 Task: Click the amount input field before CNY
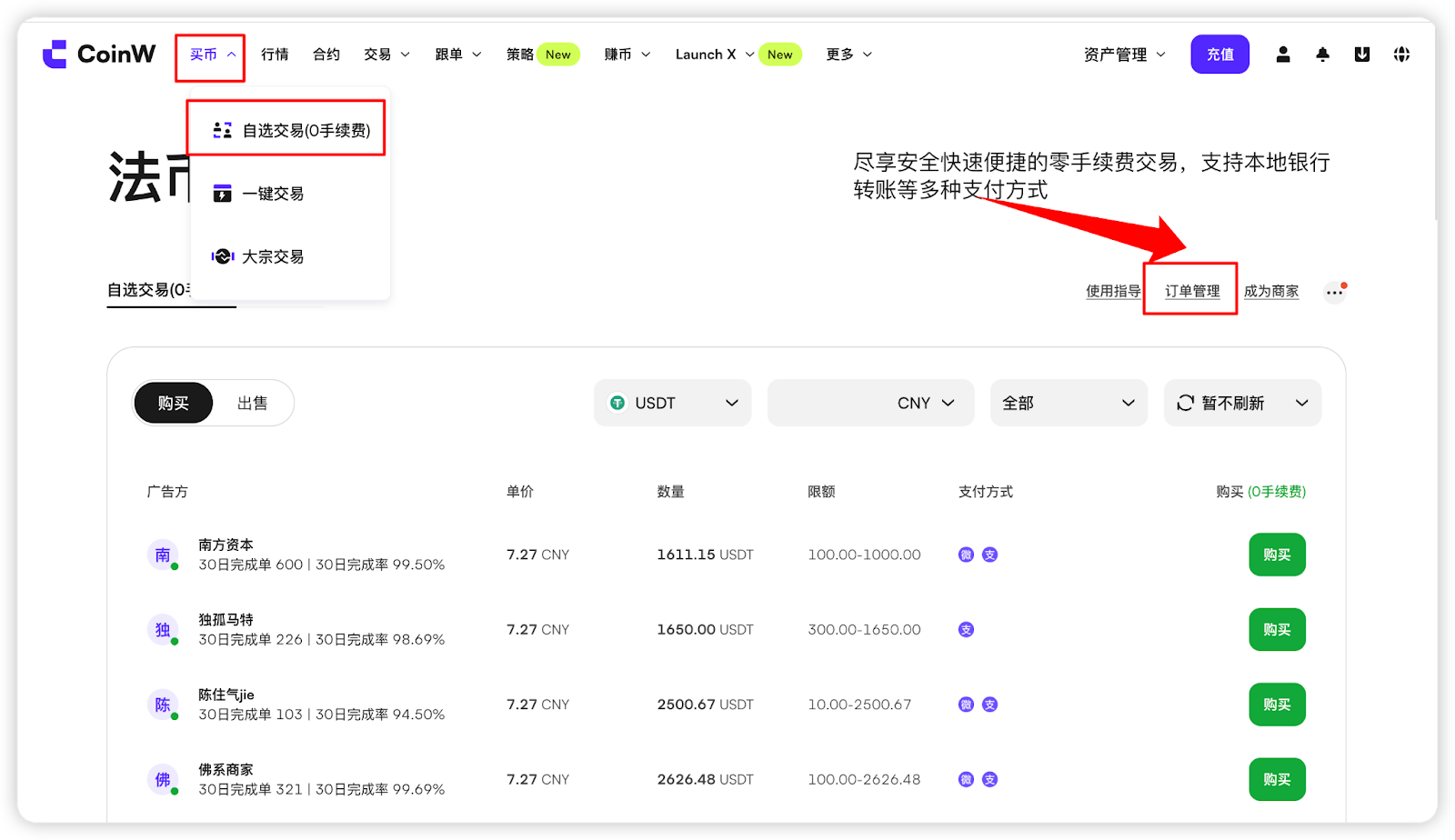coord(829,403)
